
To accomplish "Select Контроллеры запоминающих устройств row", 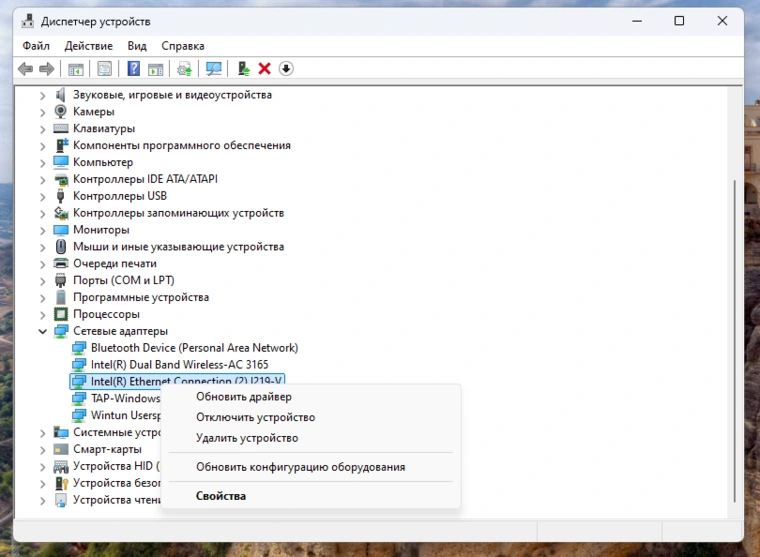I will [x=178, y=213].
